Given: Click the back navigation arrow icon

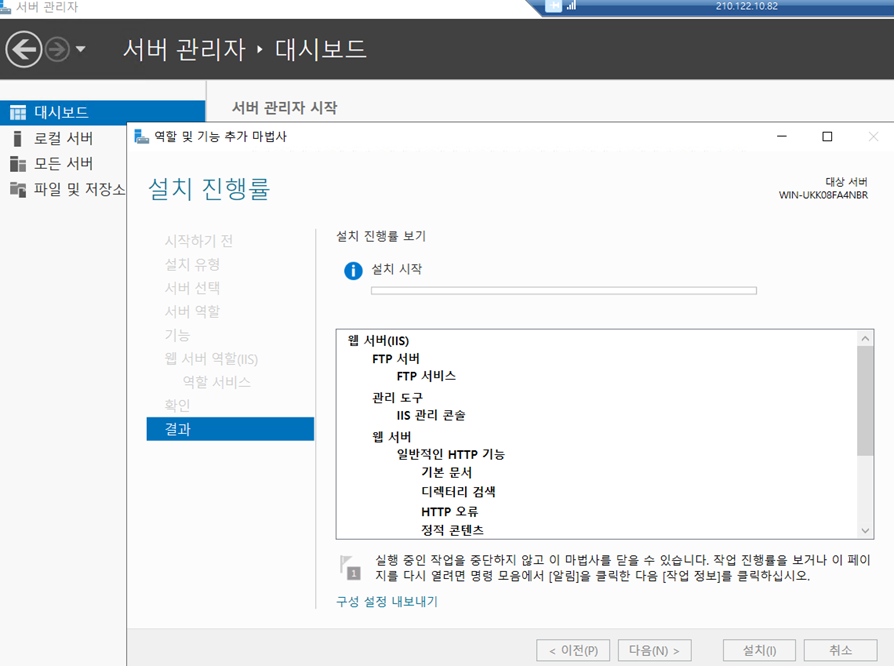Looking at the screenshot, I should pos(23,48).
